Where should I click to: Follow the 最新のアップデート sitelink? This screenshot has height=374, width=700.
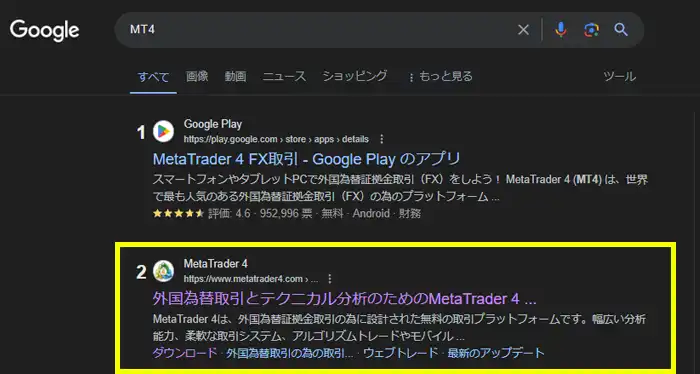coord(496,353)
